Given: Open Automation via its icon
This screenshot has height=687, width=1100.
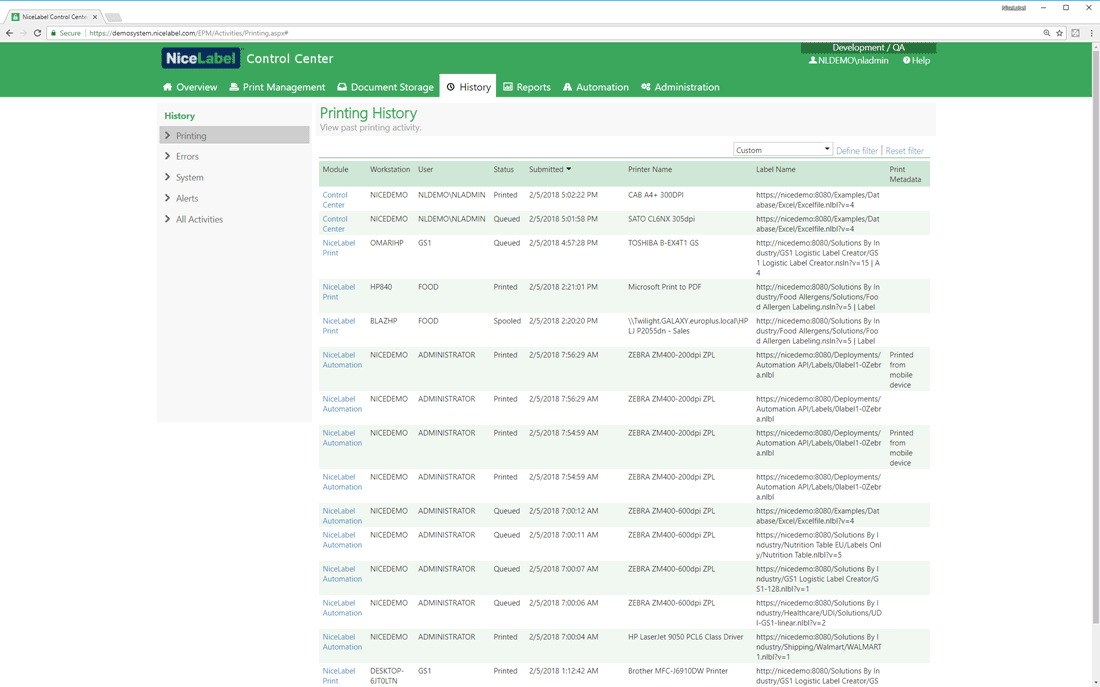Looking at the screenshot, I should 568,87.
